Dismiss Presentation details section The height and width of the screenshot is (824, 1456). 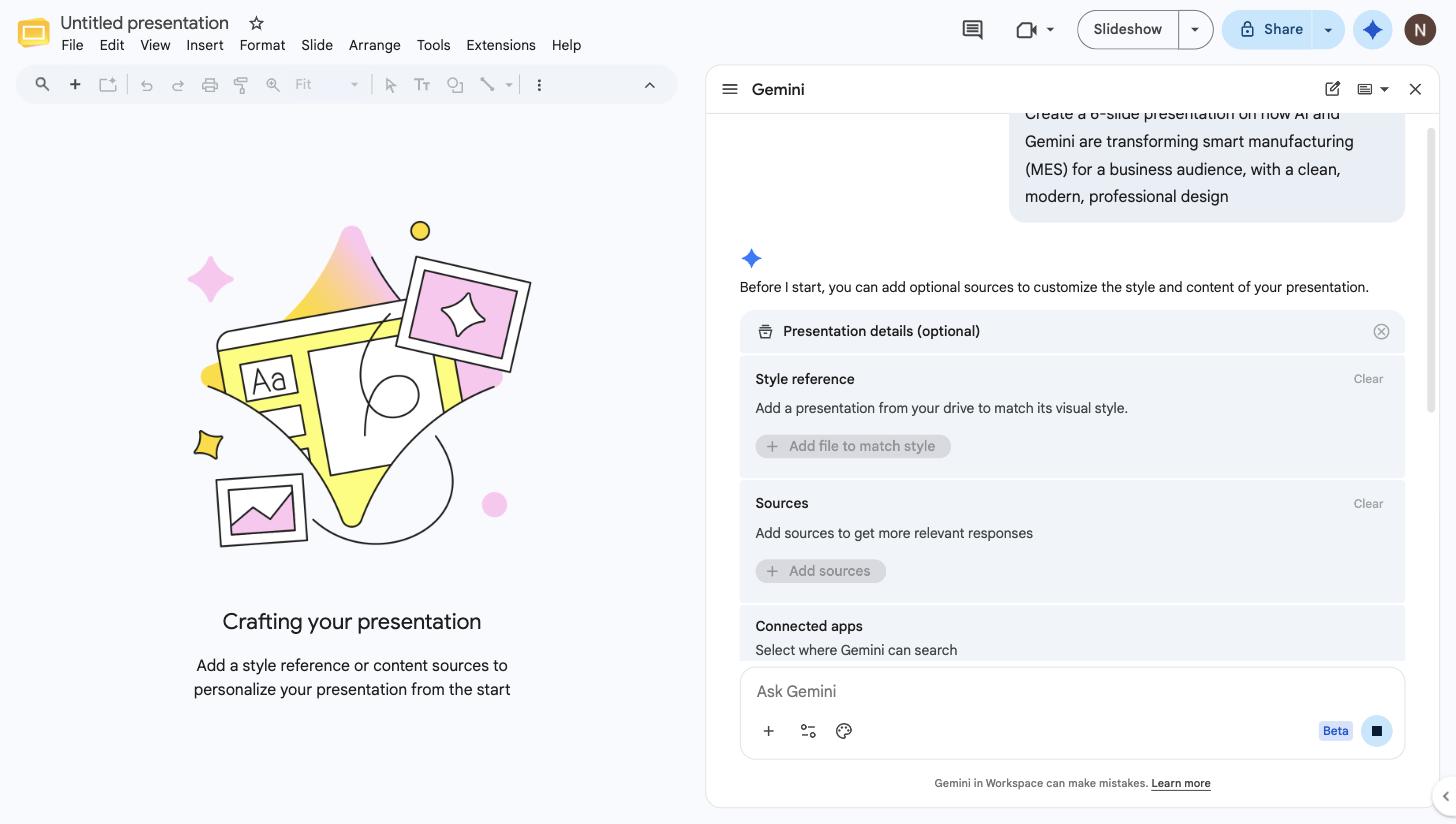[x=1381, y=331]
